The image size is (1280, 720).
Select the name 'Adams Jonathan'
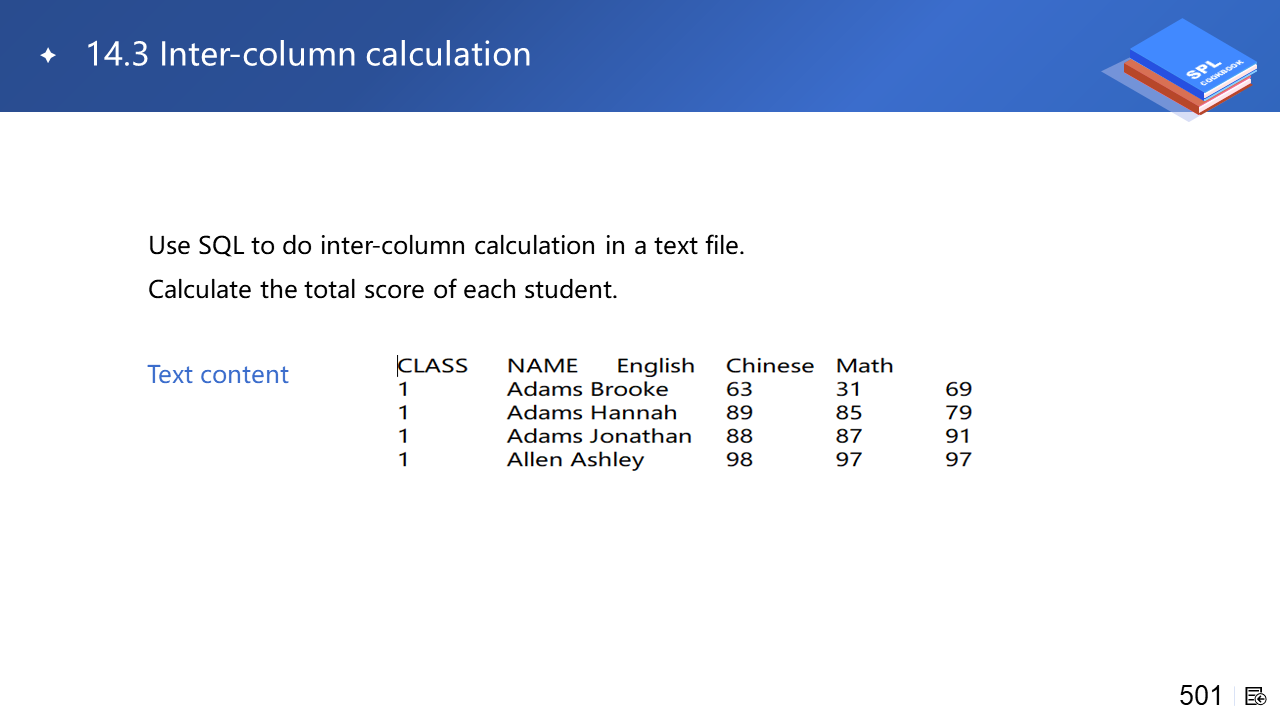pos(599,436)
